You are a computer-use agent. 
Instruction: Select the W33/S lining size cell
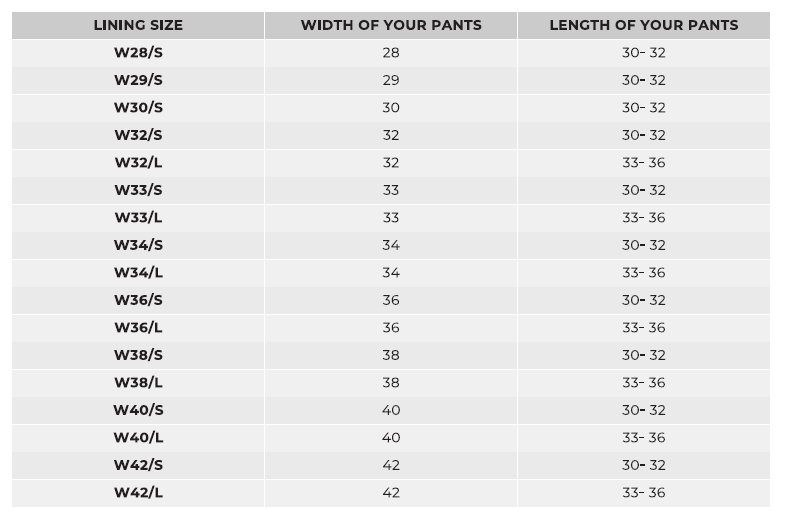138,190
